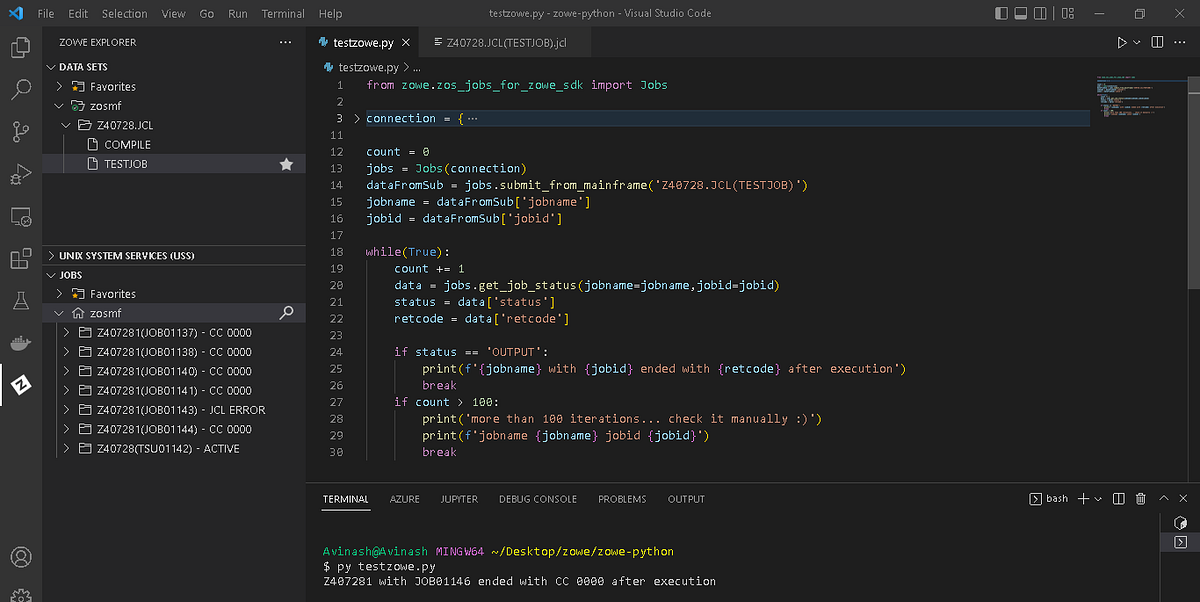Open the Zowe Explorer activity bar icon
Viewport: 1200px width, 602px height.
tap(21, 386)
